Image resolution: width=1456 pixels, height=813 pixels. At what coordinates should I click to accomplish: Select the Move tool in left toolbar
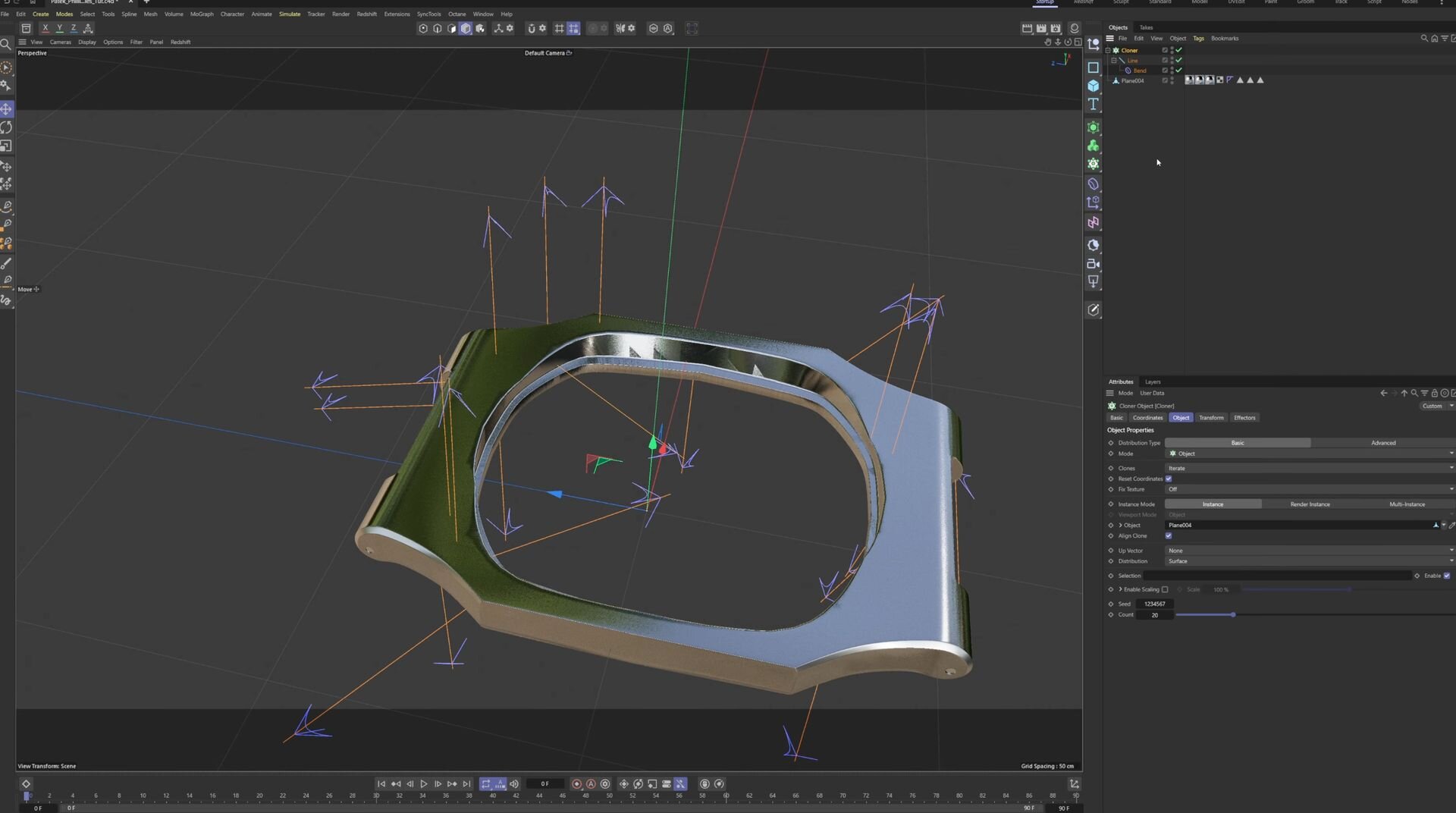(x=6, y=109)
